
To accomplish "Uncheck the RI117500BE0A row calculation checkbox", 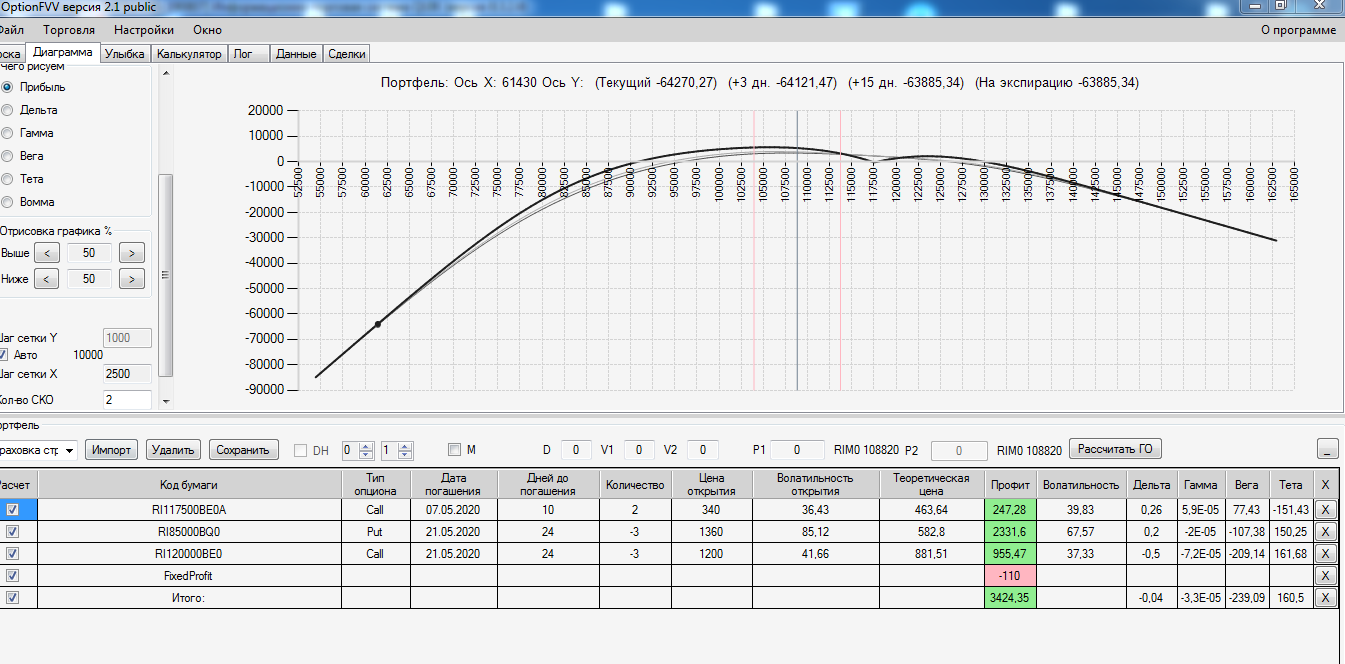I will tap(12, 509).
